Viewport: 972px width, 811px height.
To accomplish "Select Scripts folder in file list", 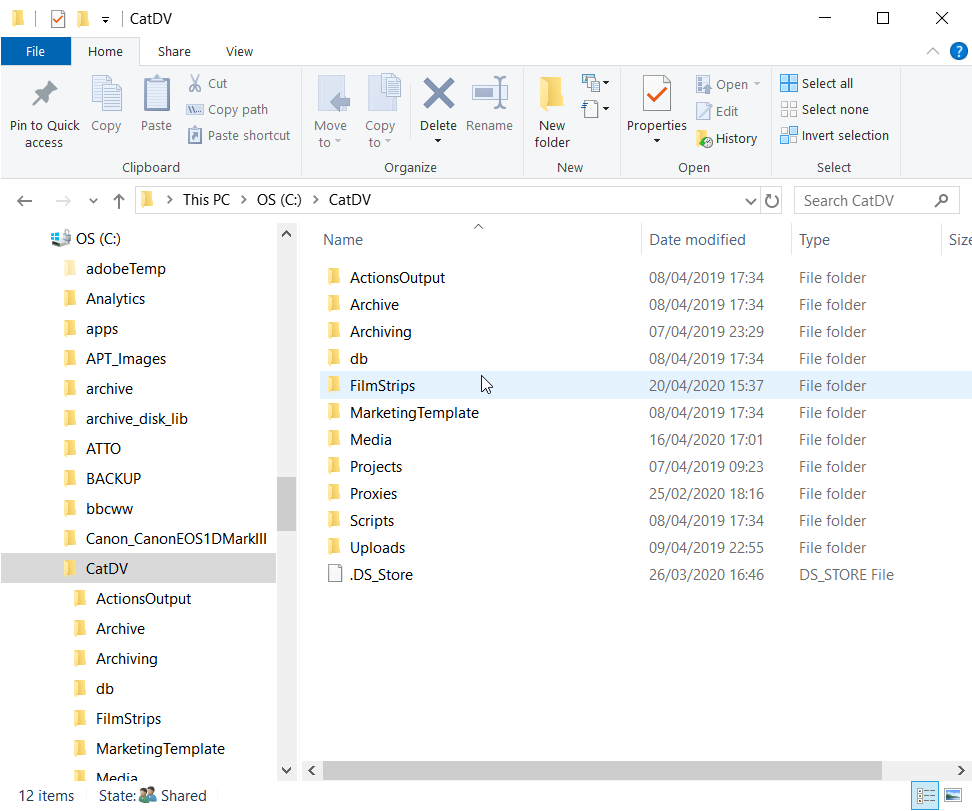I will pos(372,521).
